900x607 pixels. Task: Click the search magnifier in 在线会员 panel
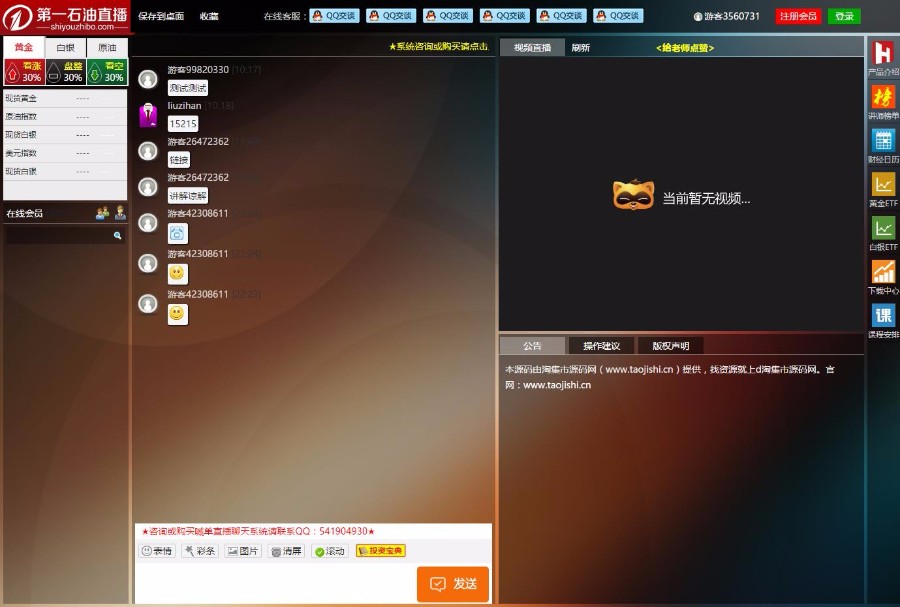pyautogui.click(x=118, y=235)
